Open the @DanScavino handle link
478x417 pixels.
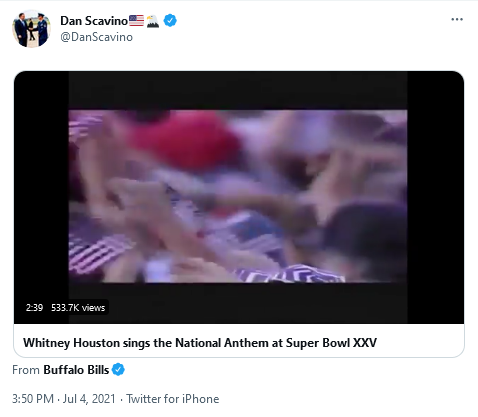[x=96, y=37]
